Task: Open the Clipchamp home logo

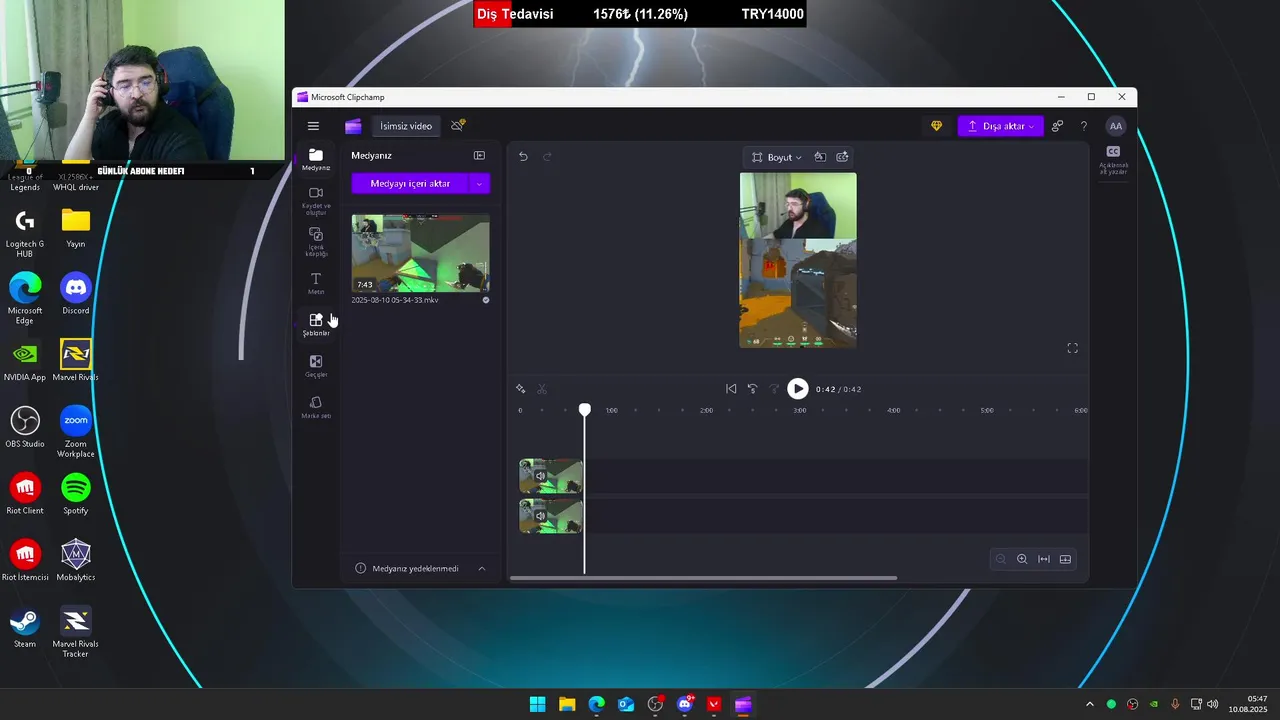Action: point(353,126)
